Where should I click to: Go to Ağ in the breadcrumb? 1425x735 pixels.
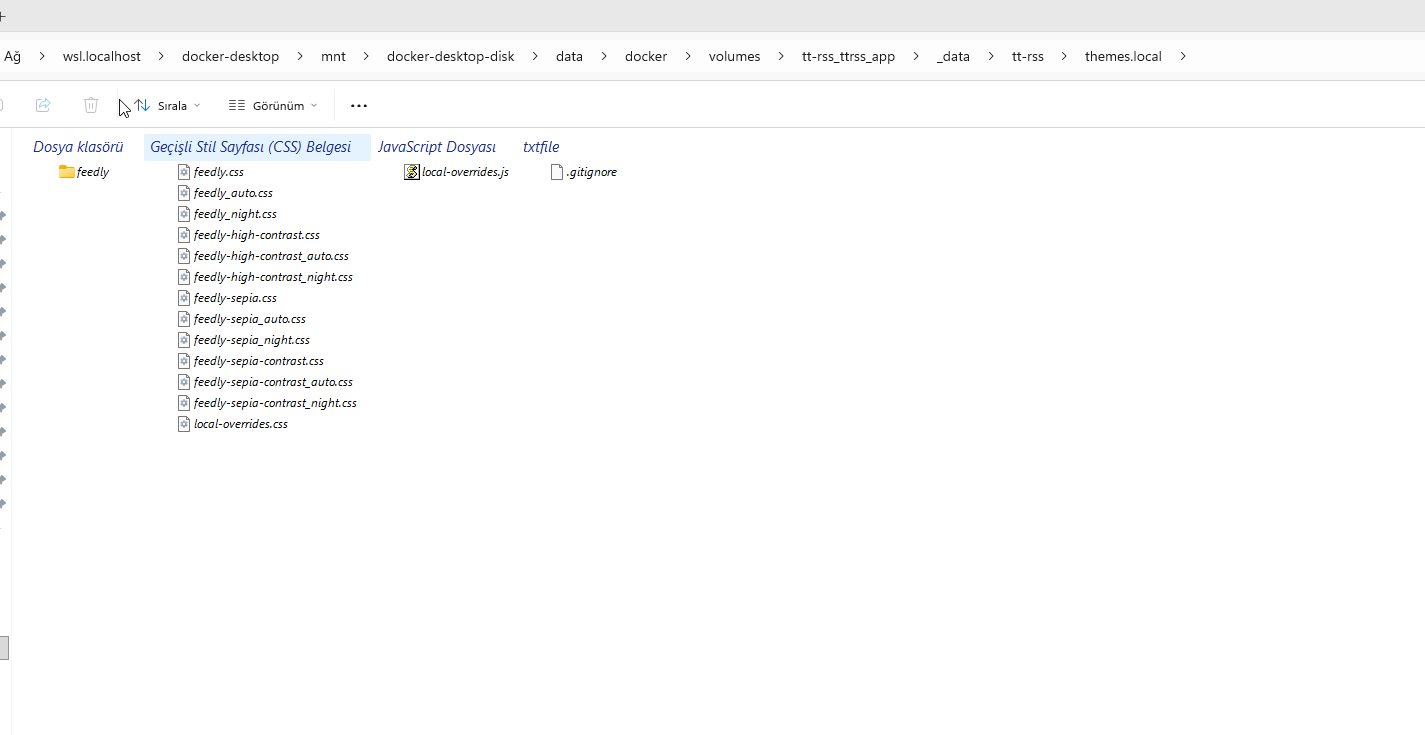pos(12,56)
